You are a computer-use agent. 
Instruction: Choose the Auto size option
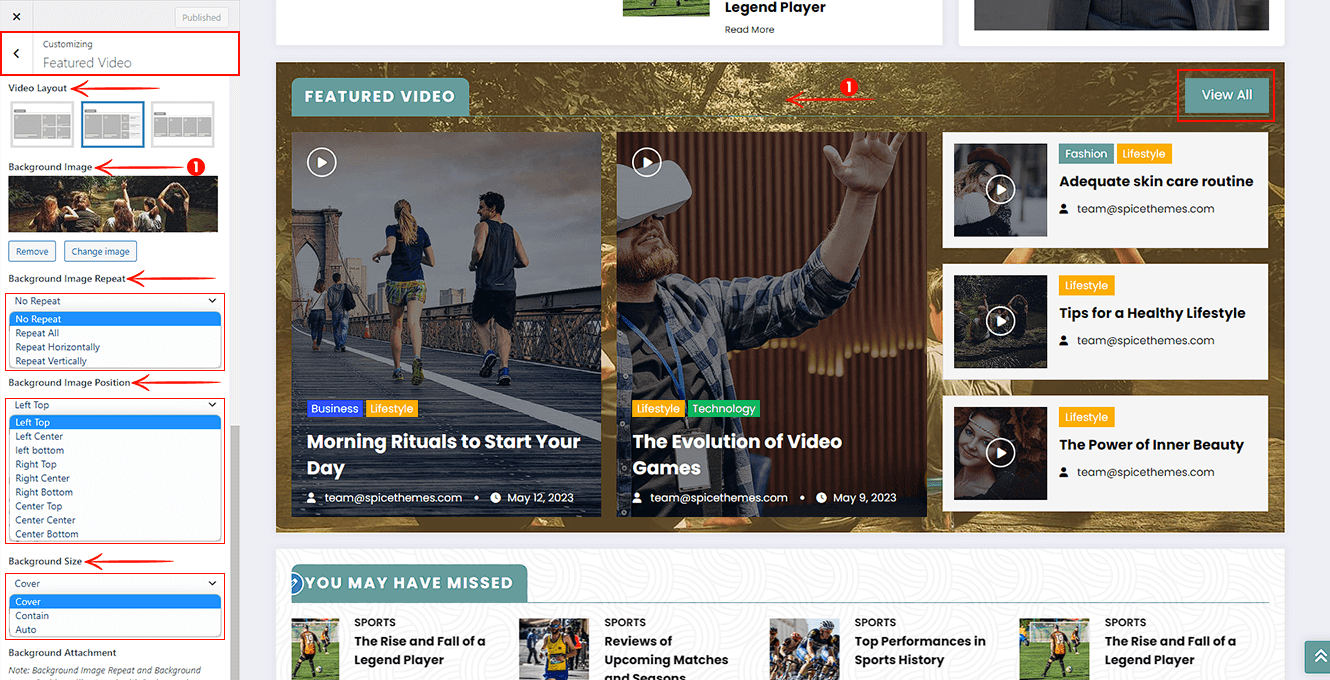[115, 630]
